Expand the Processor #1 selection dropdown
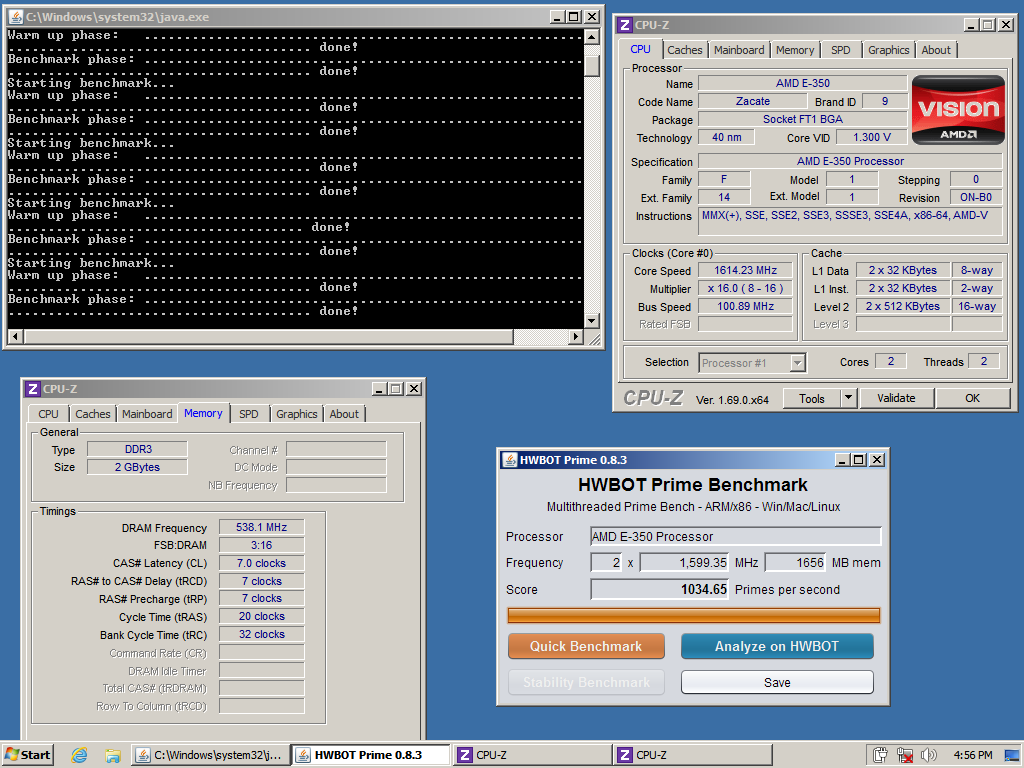 [x=797, y=363]
